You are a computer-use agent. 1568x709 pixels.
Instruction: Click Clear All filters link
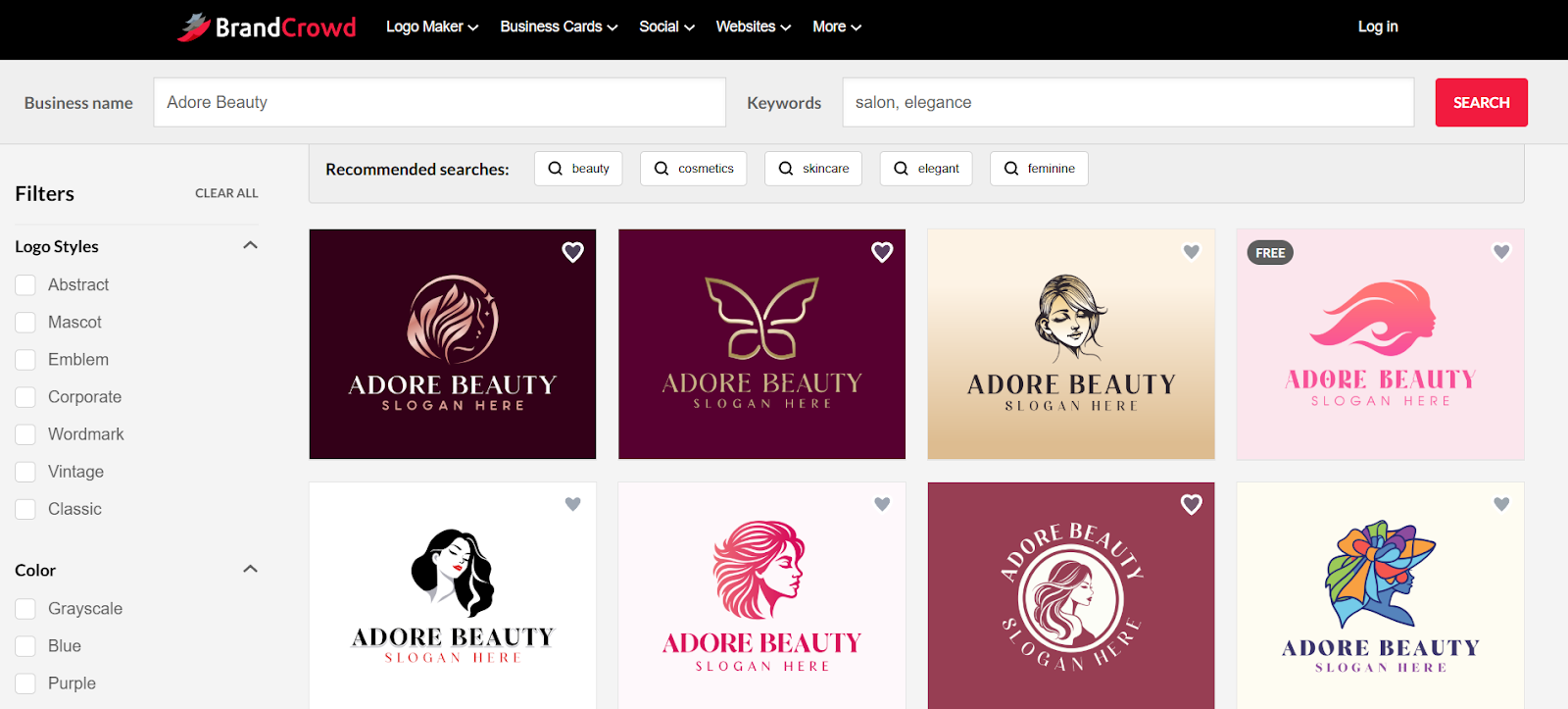click(226, 193)
